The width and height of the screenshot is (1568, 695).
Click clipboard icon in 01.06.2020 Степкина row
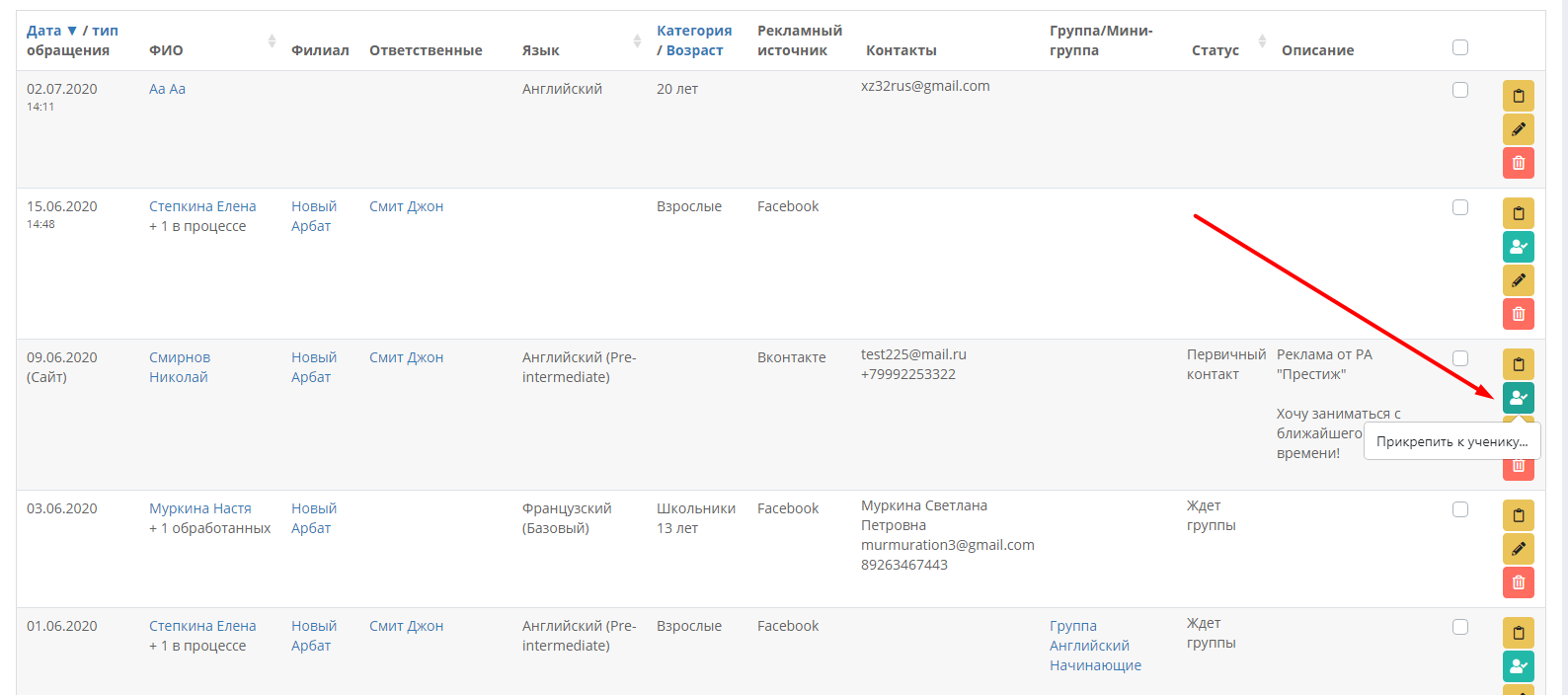click(x=1519, y=633)
